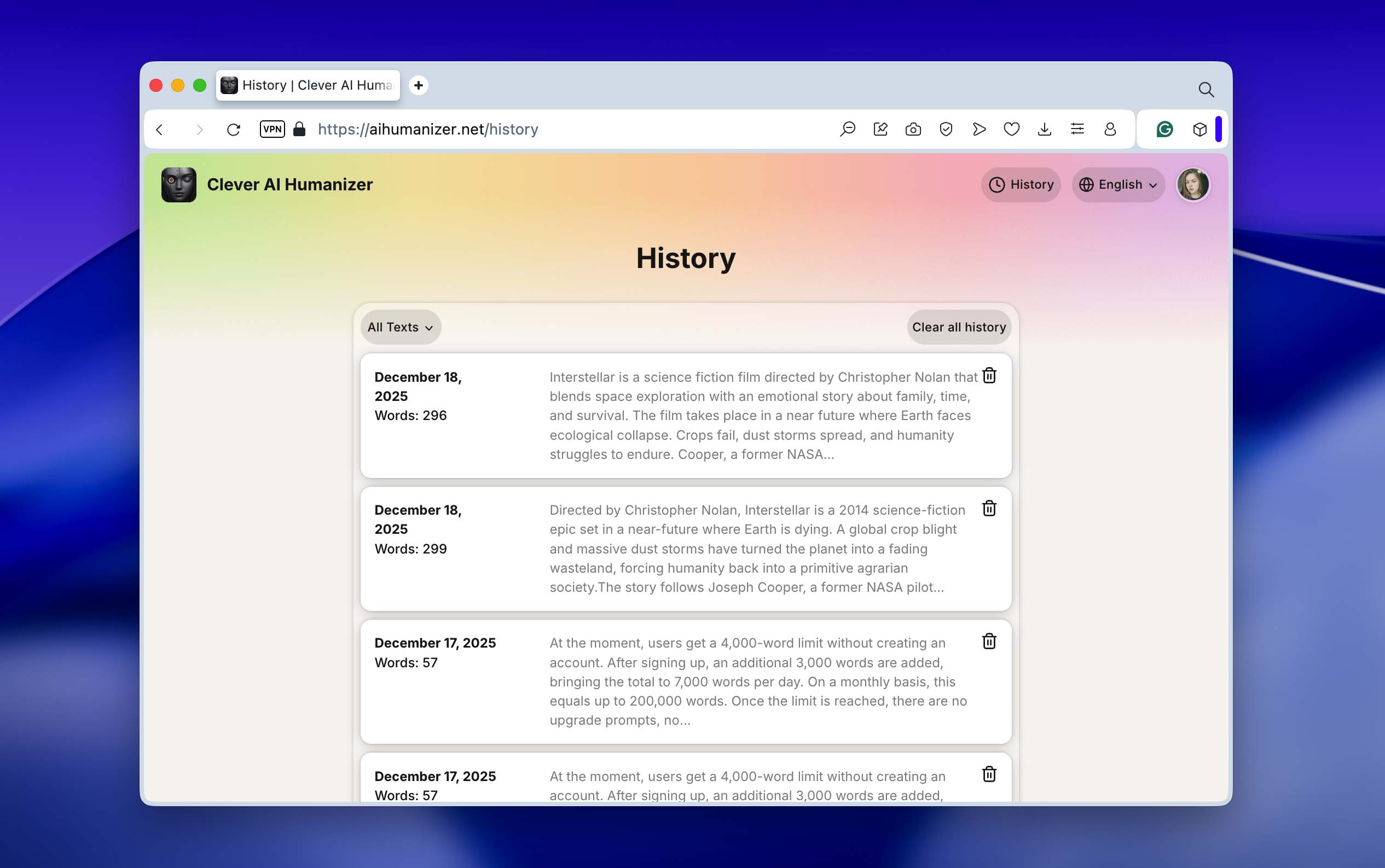Open browser preferences via the sliders icon
The width and height of the screenshot is (1385, 868).
(x=1077, y=129)
